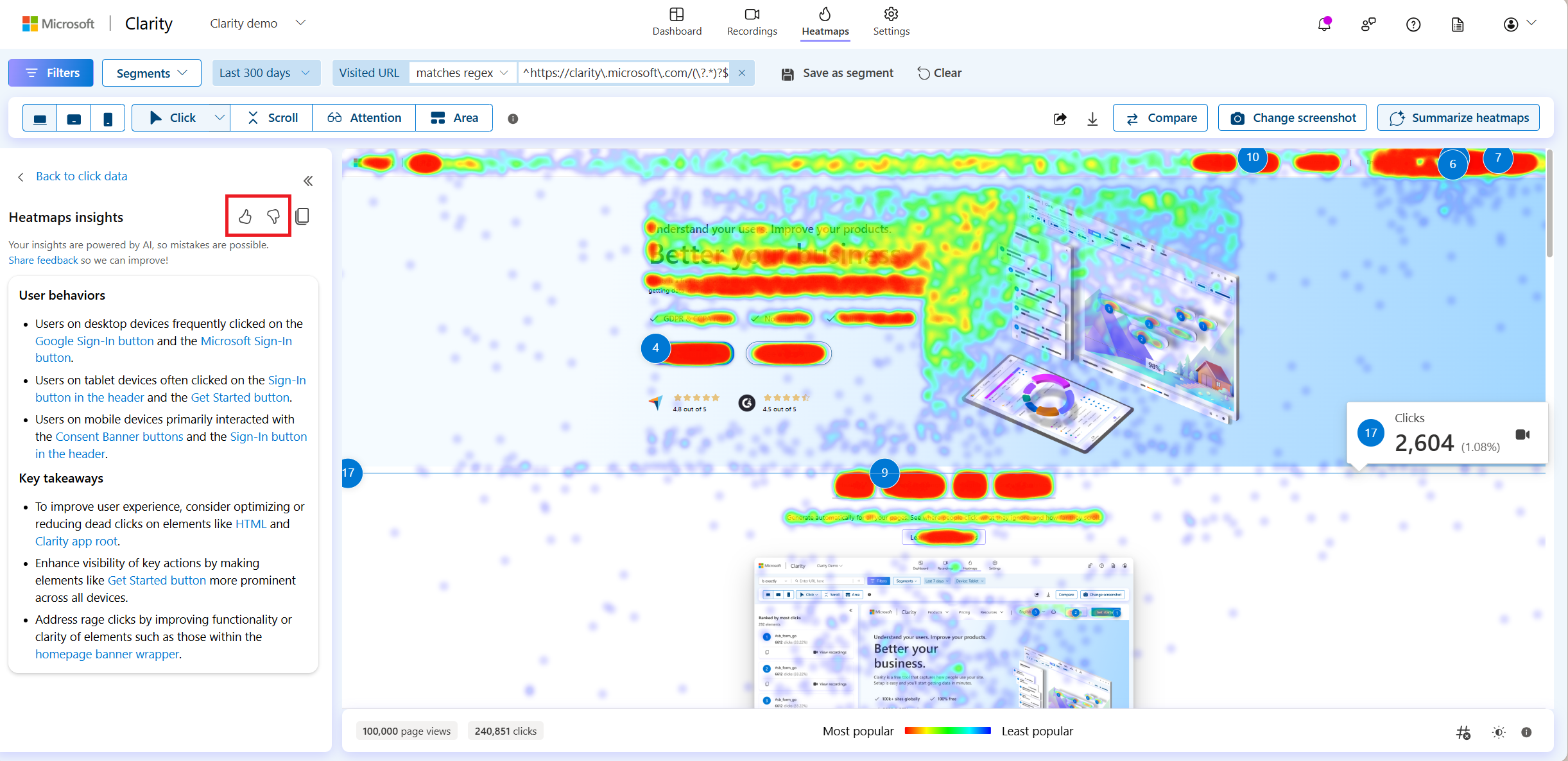Switch to Area heatmap
The image size is (1568, 761).
(x=454, y=118)
